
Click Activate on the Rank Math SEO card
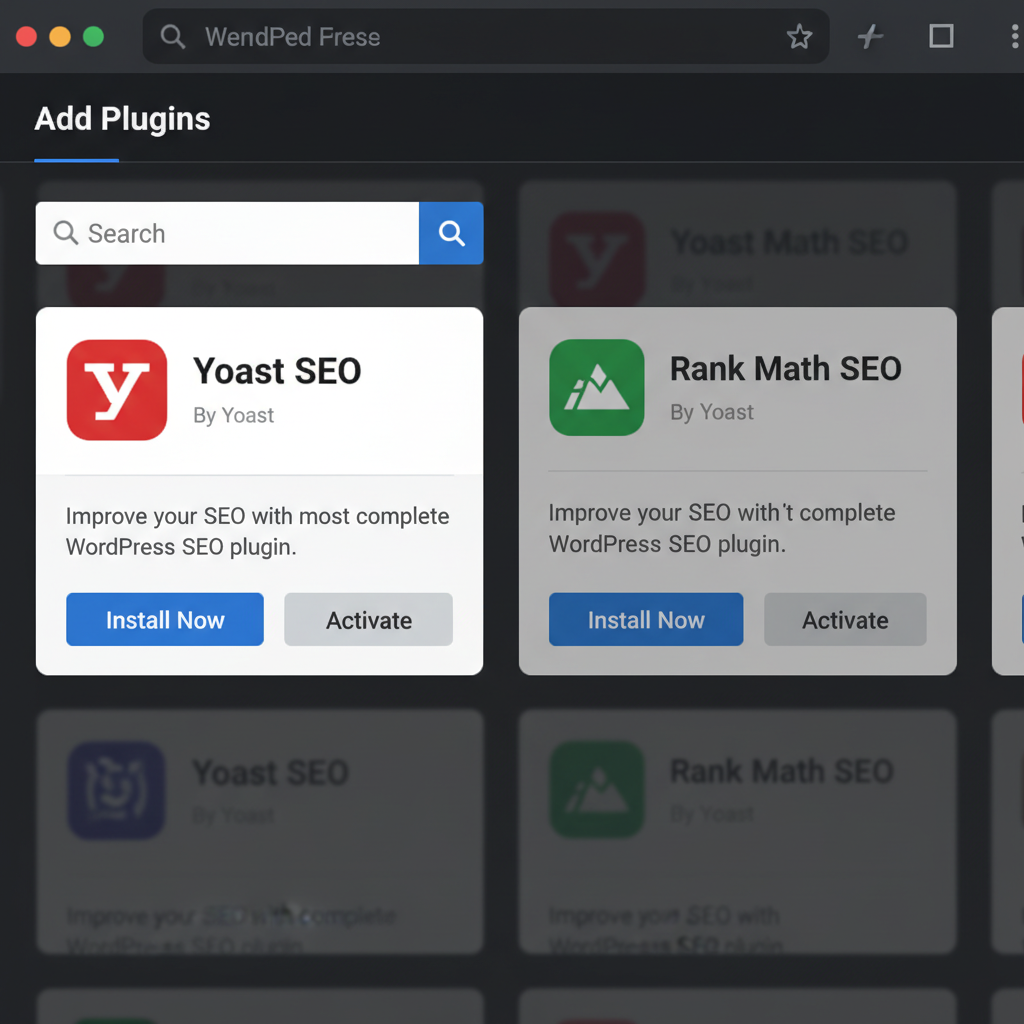(845, 619)
